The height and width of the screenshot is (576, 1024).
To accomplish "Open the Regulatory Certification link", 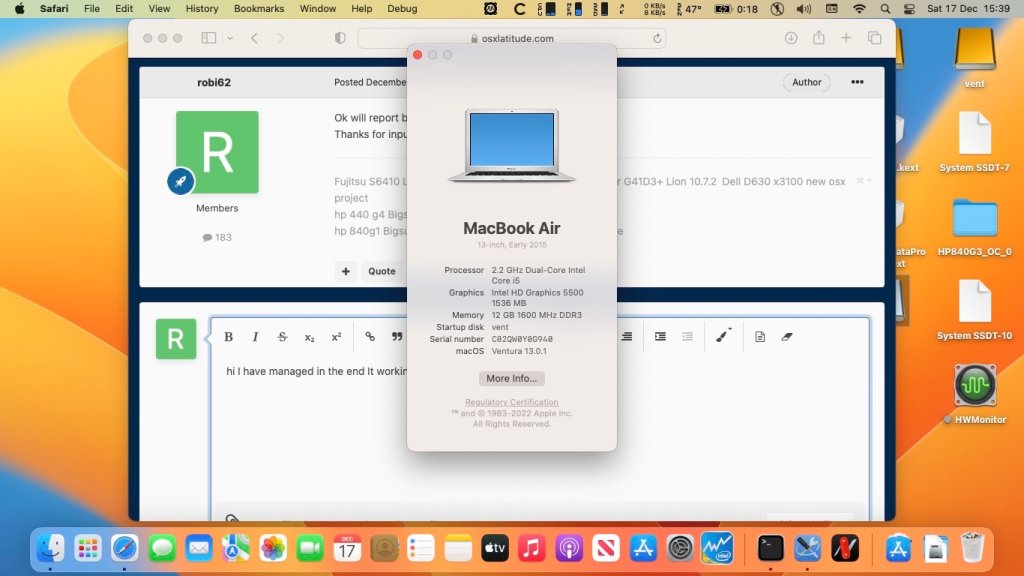I will point(511,402).
